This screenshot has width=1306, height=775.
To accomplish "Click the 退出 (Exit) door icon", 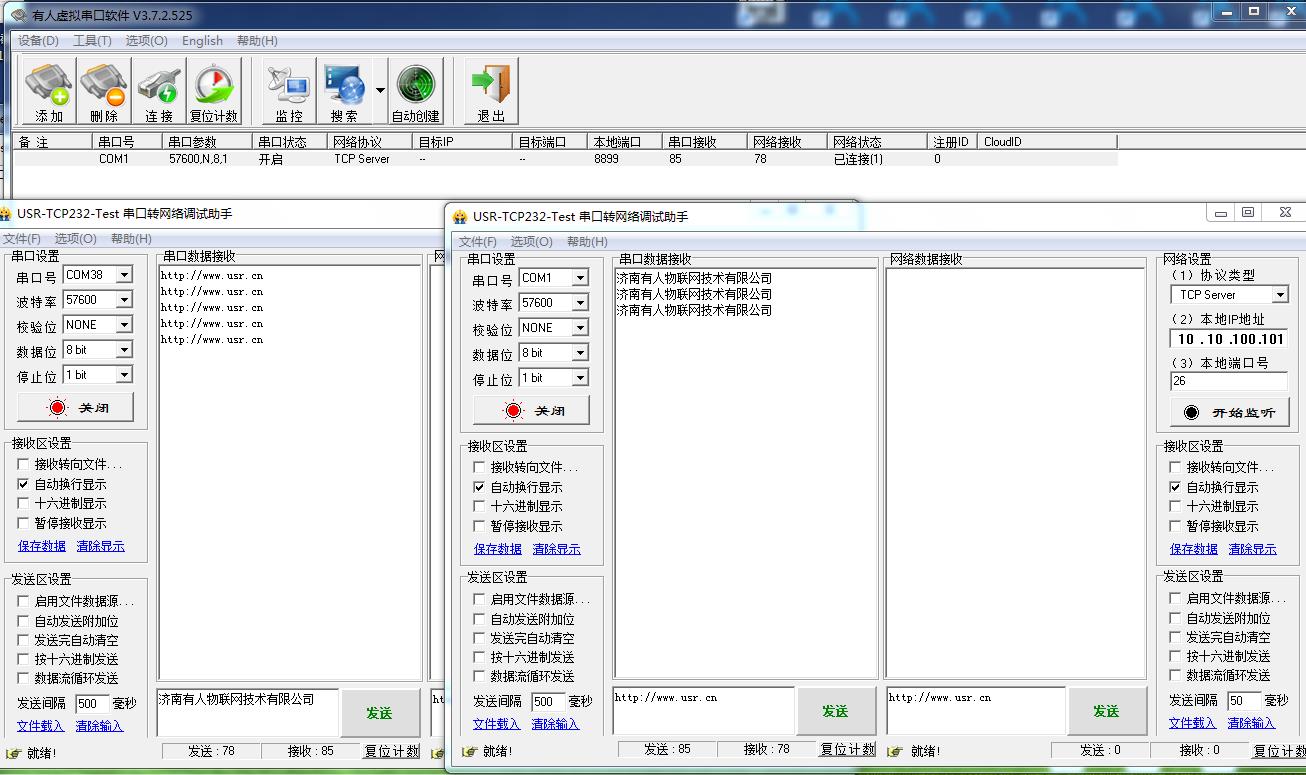I will point(491,91).
